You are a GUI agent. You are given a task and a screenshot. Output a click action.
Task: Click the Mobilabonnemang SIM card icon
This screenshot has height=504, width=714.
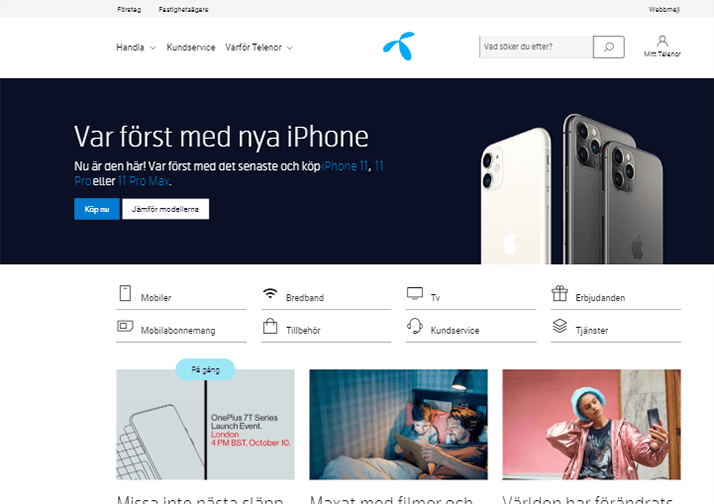point(125,326)
